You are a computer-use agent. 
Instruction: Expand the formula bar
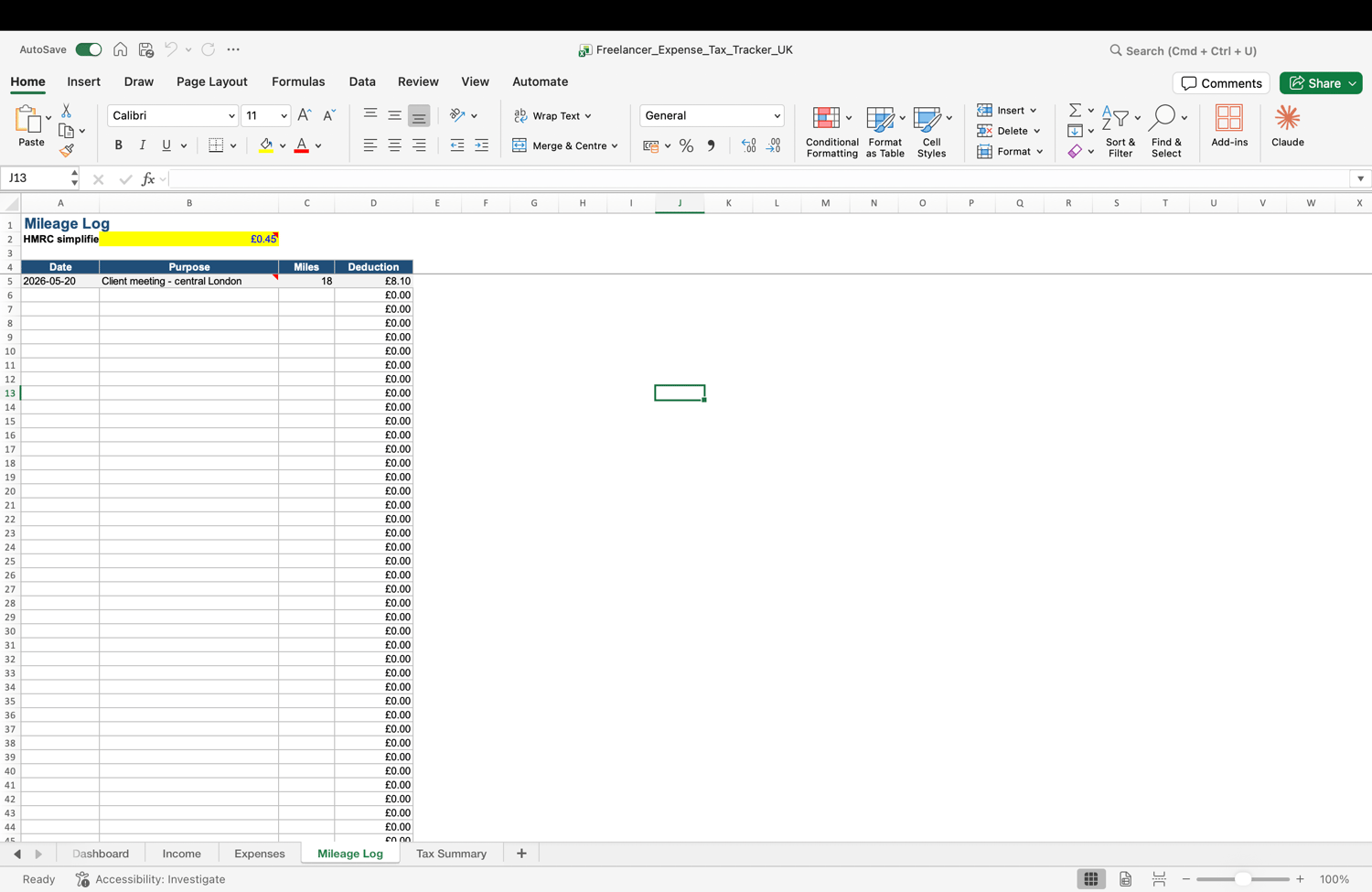1361,178
